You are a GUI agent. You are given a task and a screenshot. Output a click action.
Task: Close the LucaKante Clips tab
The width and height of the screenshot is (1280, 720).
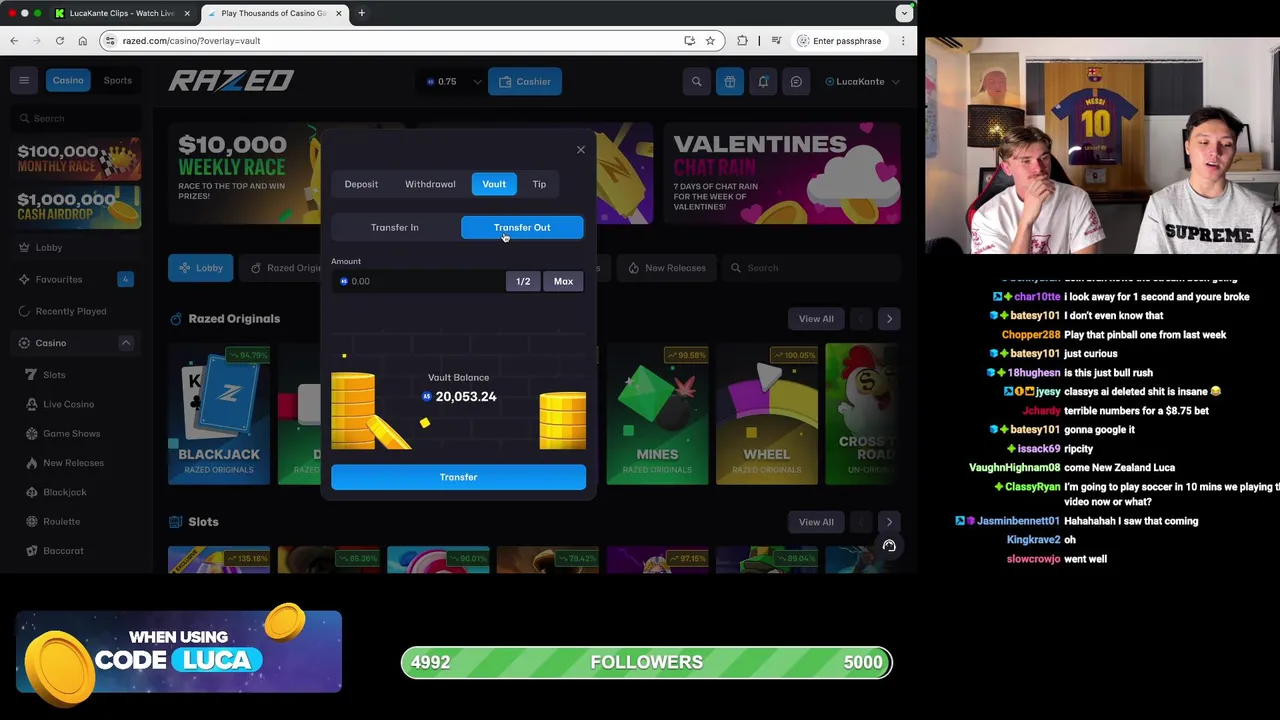tap(187, 13)
